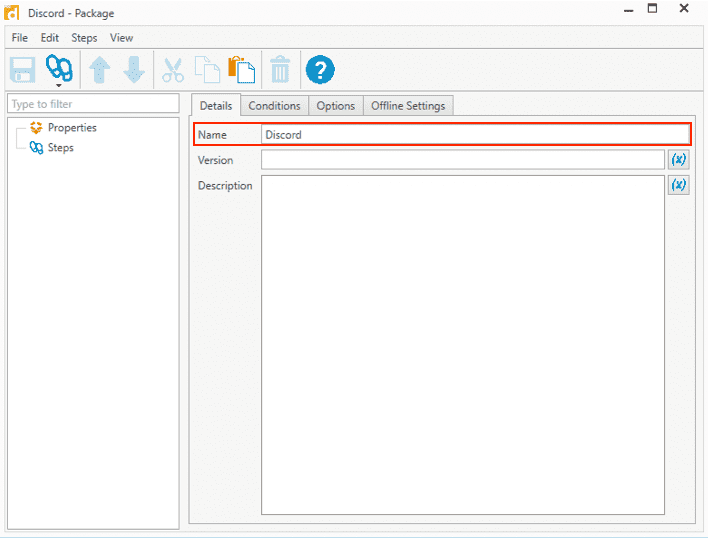
Task: Open the dropdown arrow under New Step icon
Action: [x=59, y=85]
